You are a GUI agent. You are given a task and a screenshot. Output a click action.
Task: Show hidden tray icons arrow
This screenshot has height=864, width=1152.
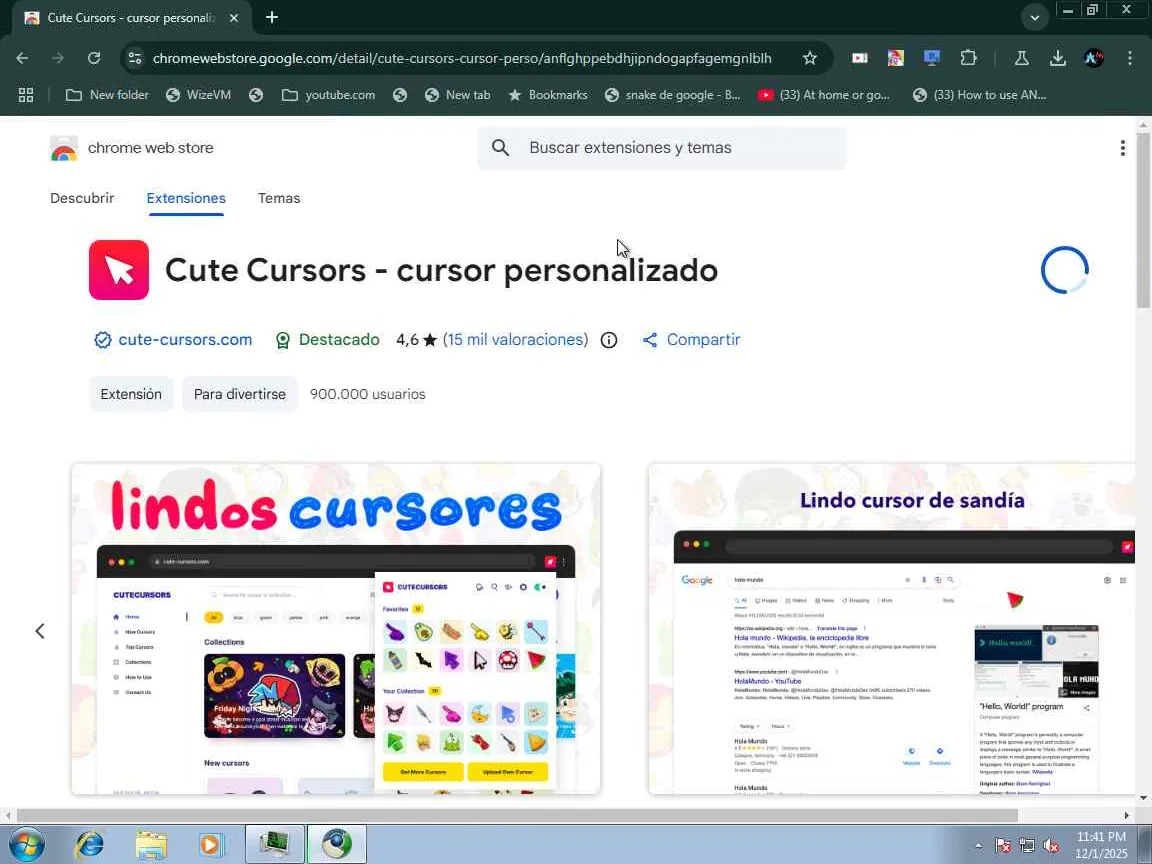click(978, 846)
